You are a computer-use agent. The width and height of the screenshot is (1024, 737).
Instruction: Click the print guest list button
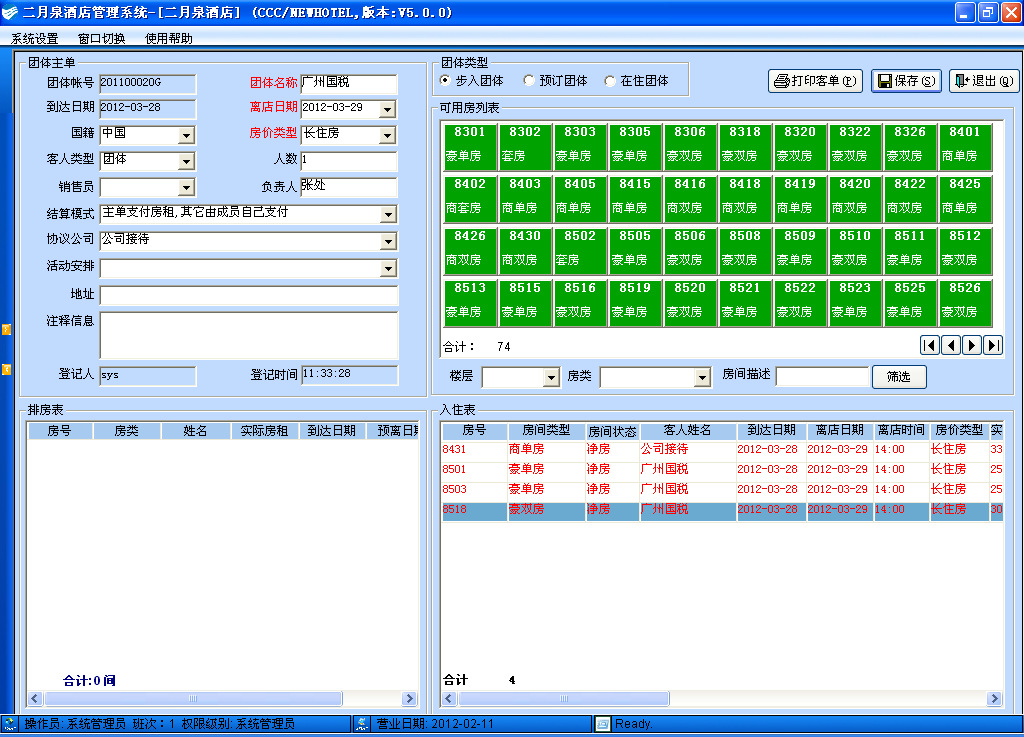815,81
